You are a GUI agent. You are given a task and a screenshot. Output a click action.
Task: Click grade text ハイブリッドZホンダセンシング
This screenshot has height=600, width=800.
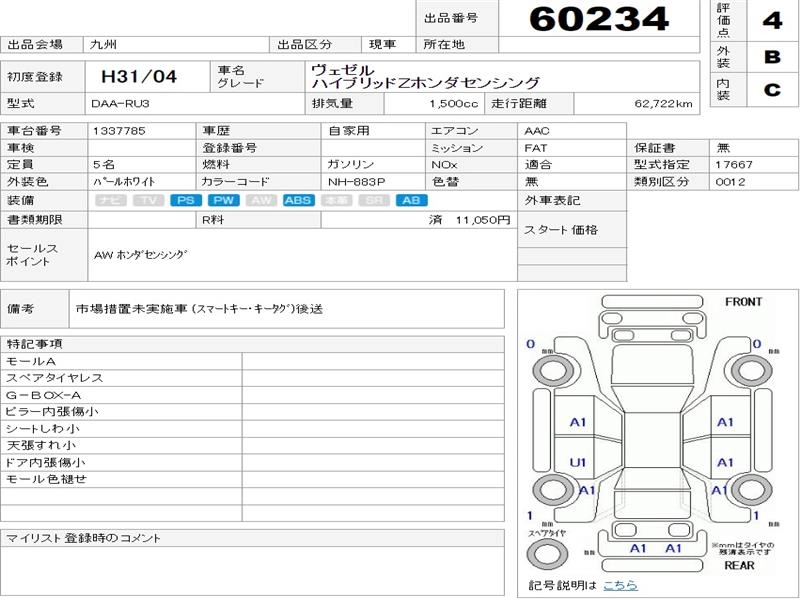point(426,83)
